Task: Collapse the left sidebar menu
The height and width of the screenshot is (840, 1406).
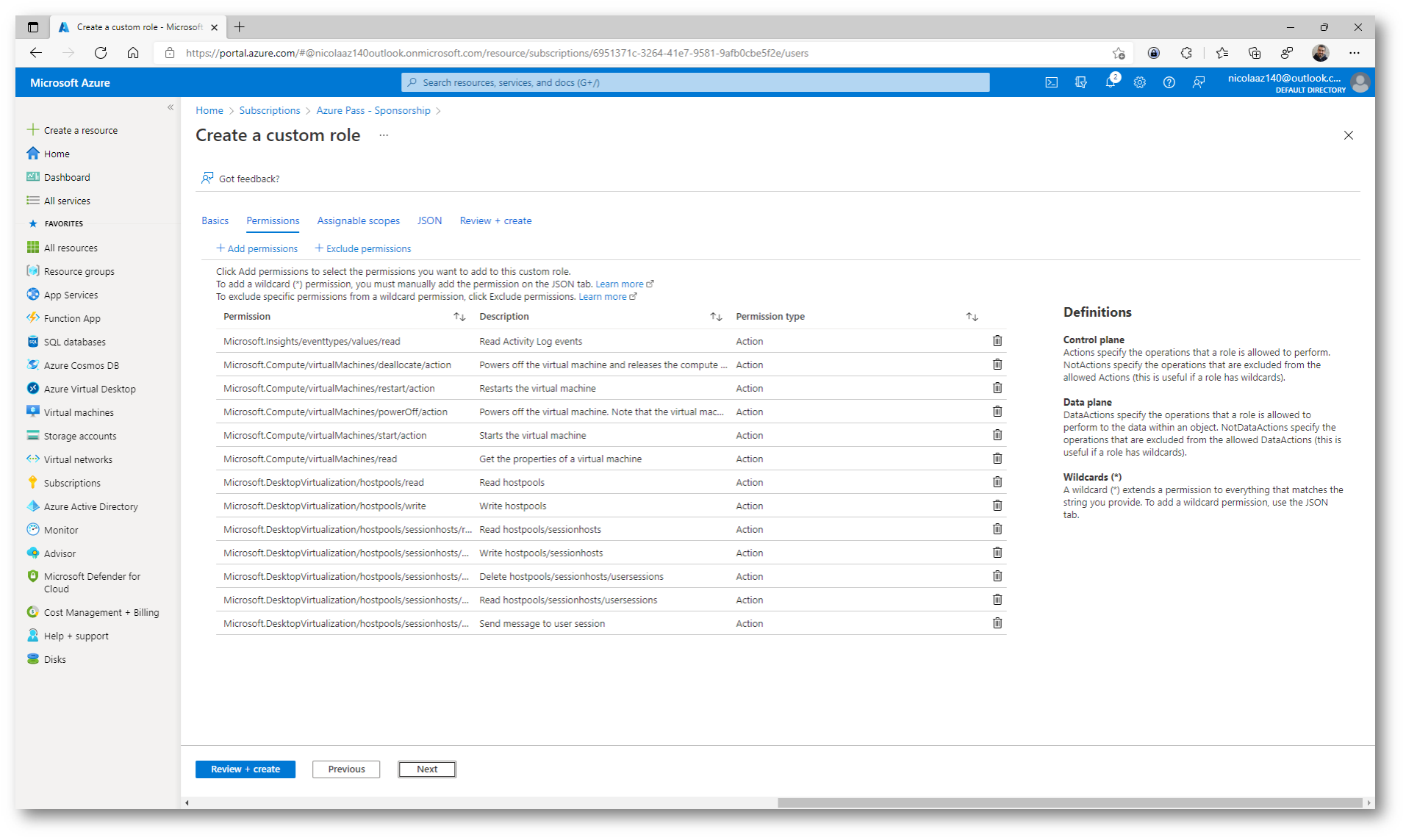Action: click(171, 107)
